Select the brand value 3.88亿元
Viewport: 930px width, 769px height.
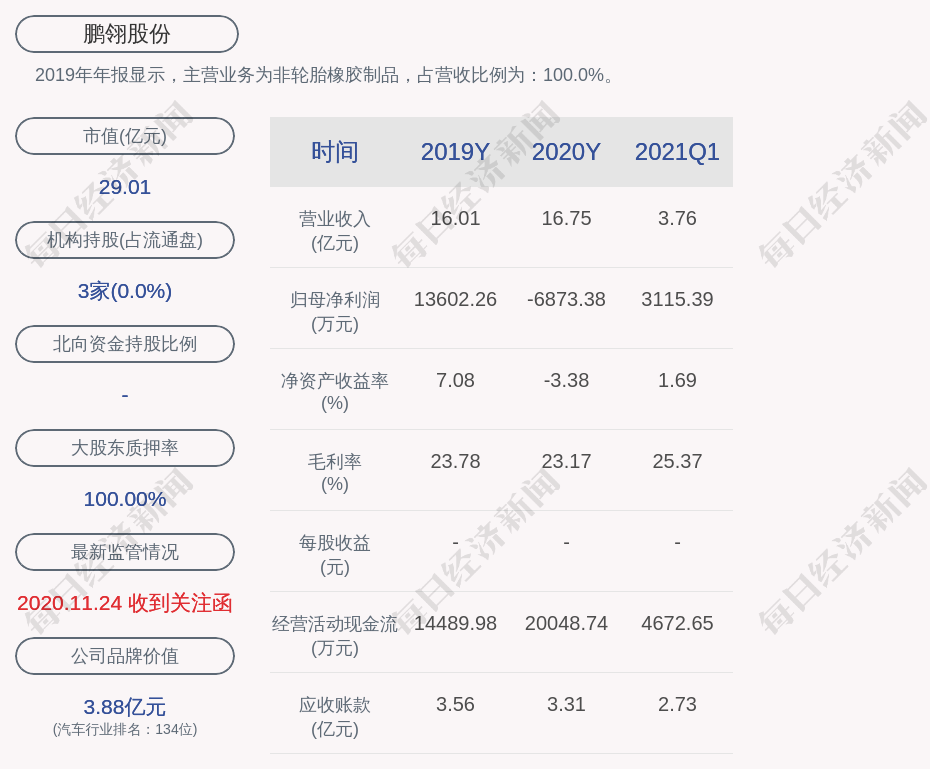coord(125,707)
